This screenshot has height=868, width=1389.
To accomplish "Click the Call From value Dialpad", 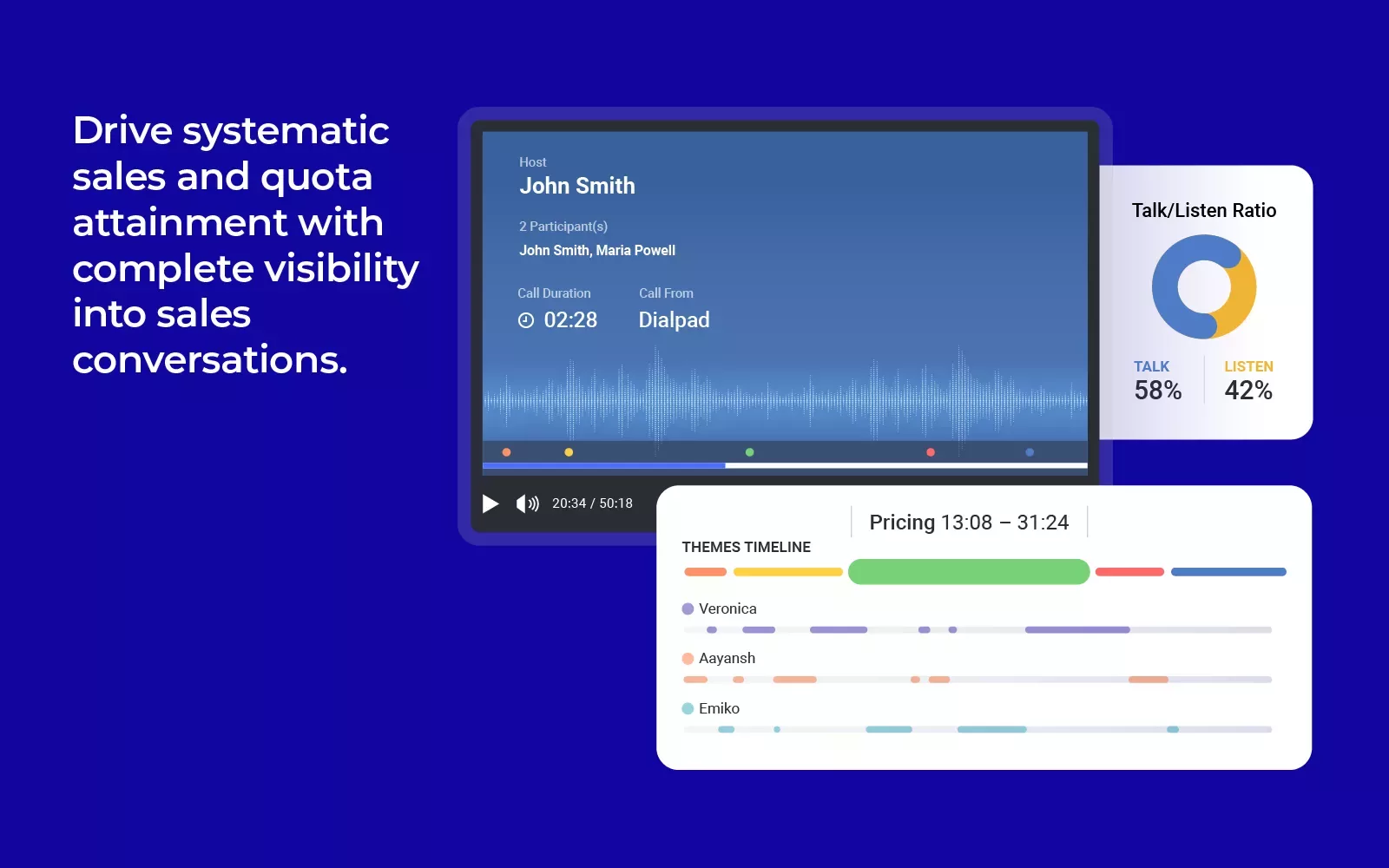I will [675, 320].
